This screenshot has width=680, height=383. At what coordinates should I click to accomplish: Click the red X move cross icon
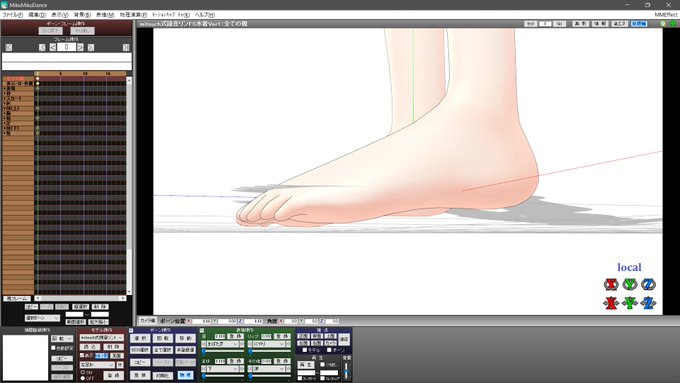611,303
